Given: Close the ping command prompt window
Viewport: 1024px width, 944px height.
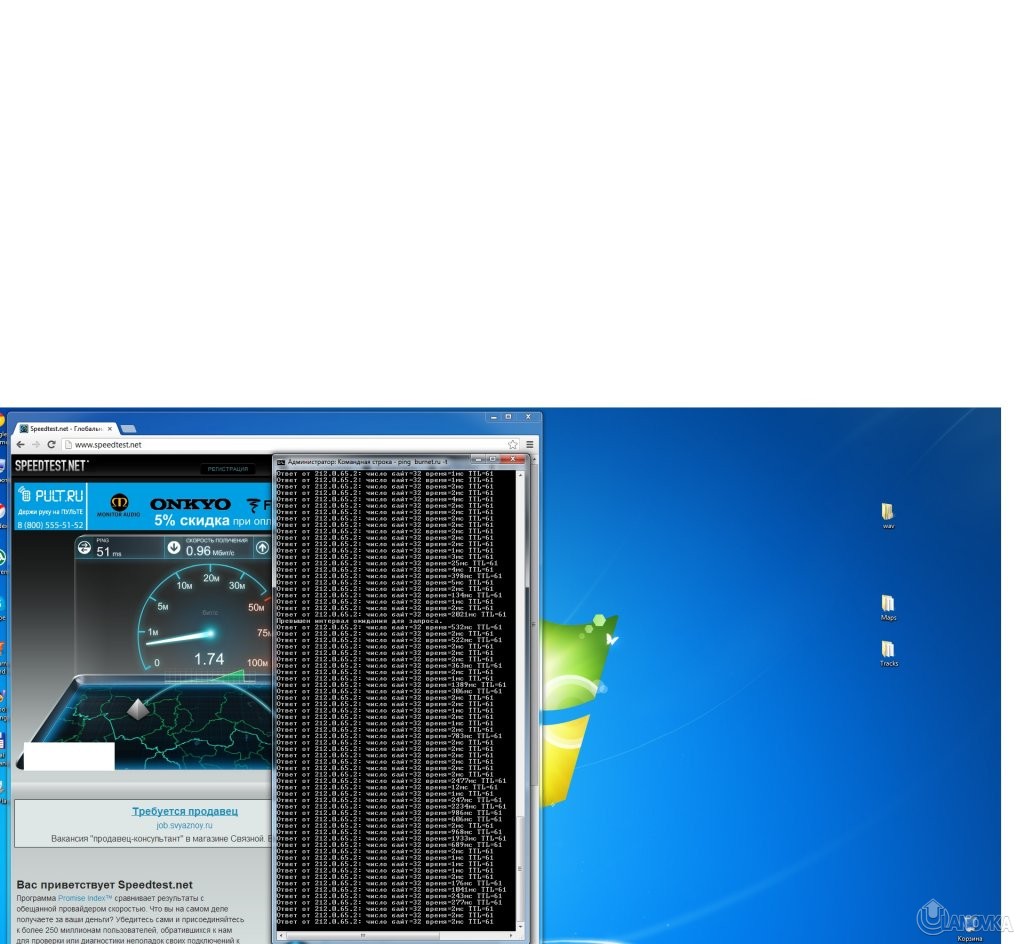Looking at the screenshot, I should 513,460.
